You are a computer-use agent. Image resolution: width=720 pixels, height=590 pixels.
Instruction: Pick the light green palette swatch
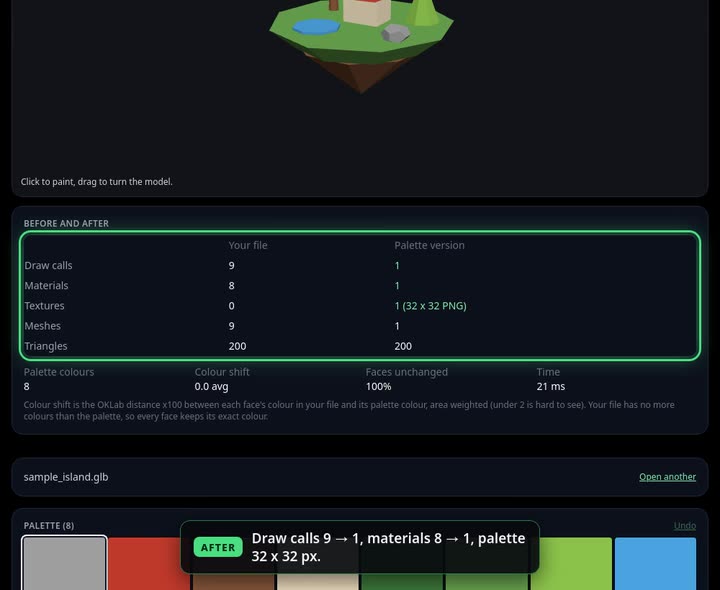pos(571,563)
